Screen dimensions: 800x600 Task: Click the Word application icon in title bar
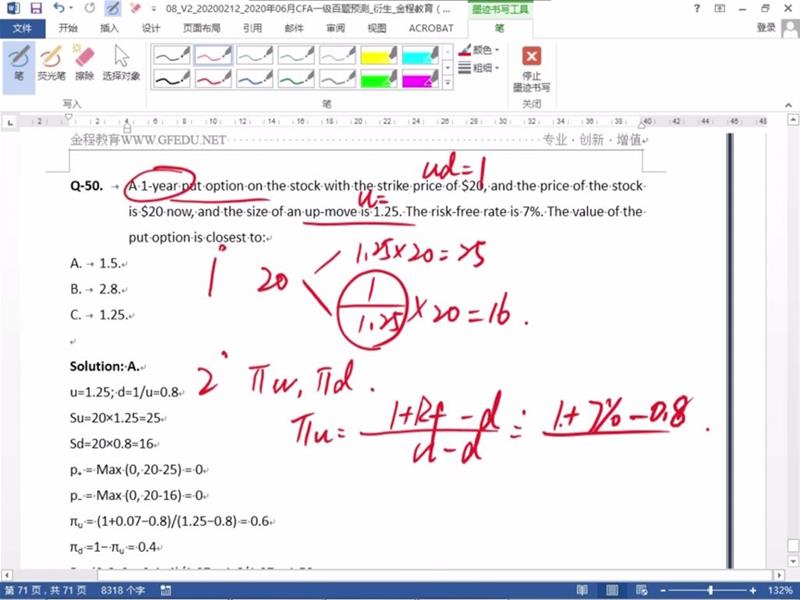click(12, 8)
